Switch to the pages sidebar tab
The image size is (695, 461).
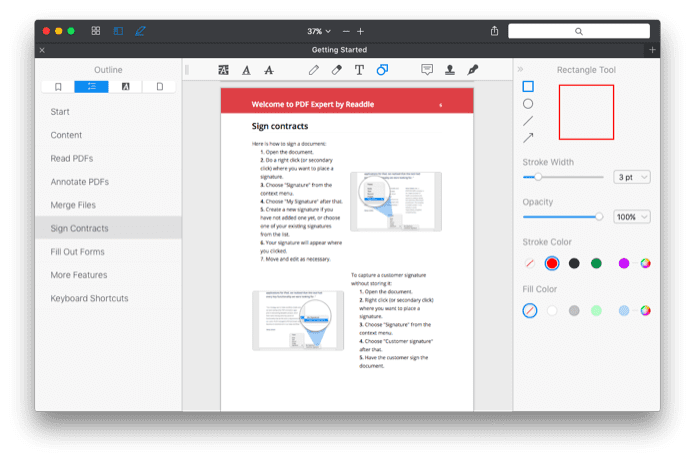click(x=160, y=86)
